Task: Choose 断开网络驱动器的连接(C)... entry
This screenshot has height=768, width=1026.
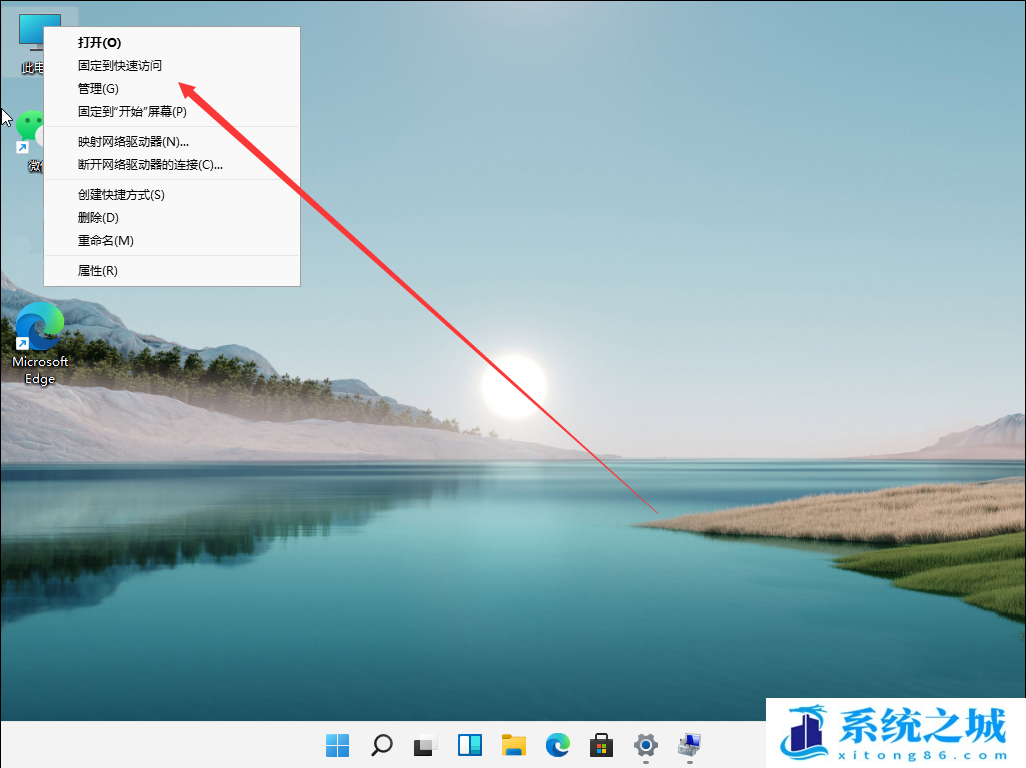Action: 172,164
